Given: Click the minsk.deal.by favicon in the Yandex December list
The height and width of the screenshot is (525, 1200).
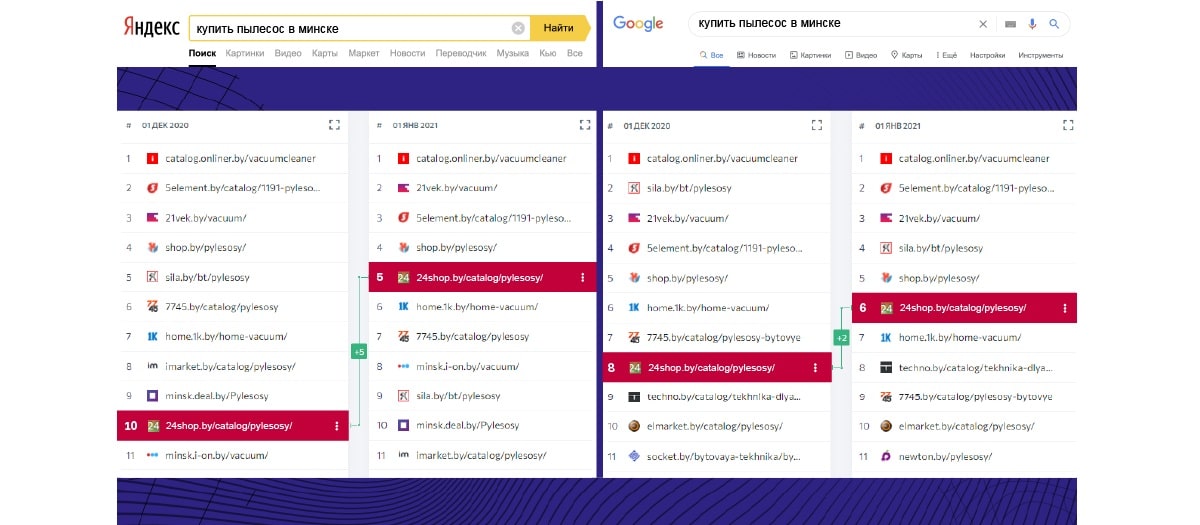Looking at the screenshot, I should [152, 396].
